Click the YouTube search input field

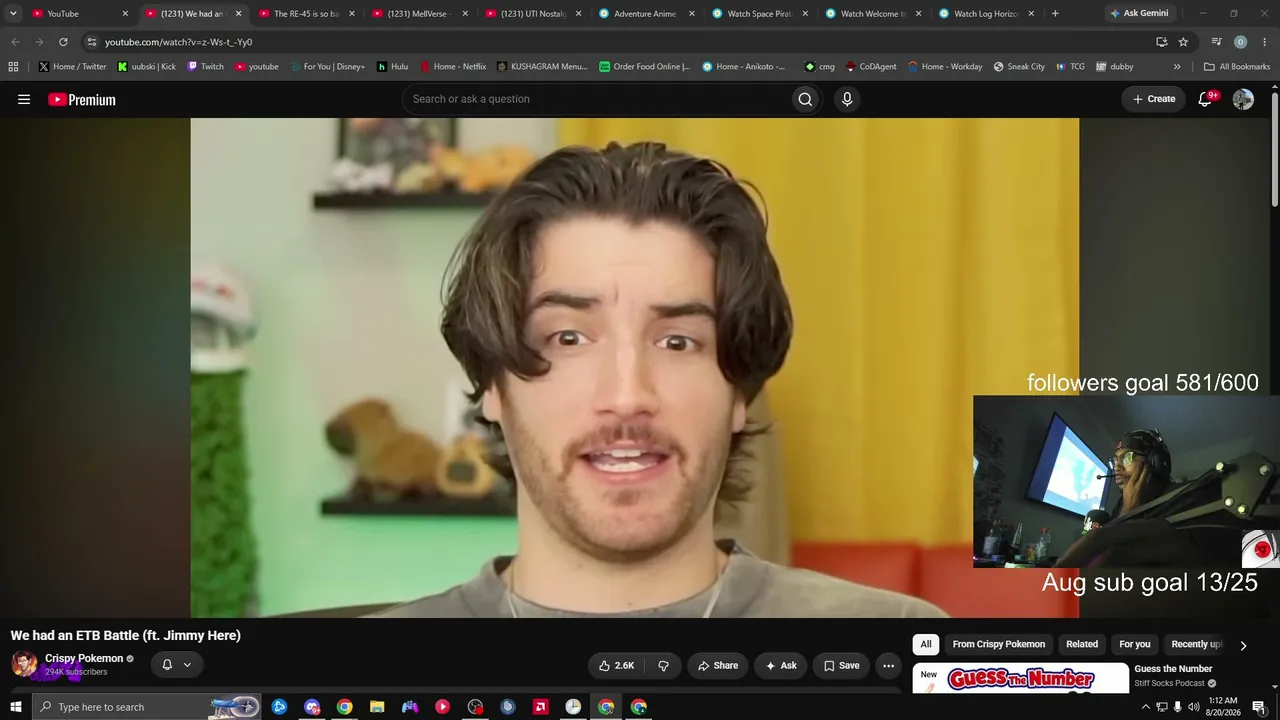pos(595,99)
